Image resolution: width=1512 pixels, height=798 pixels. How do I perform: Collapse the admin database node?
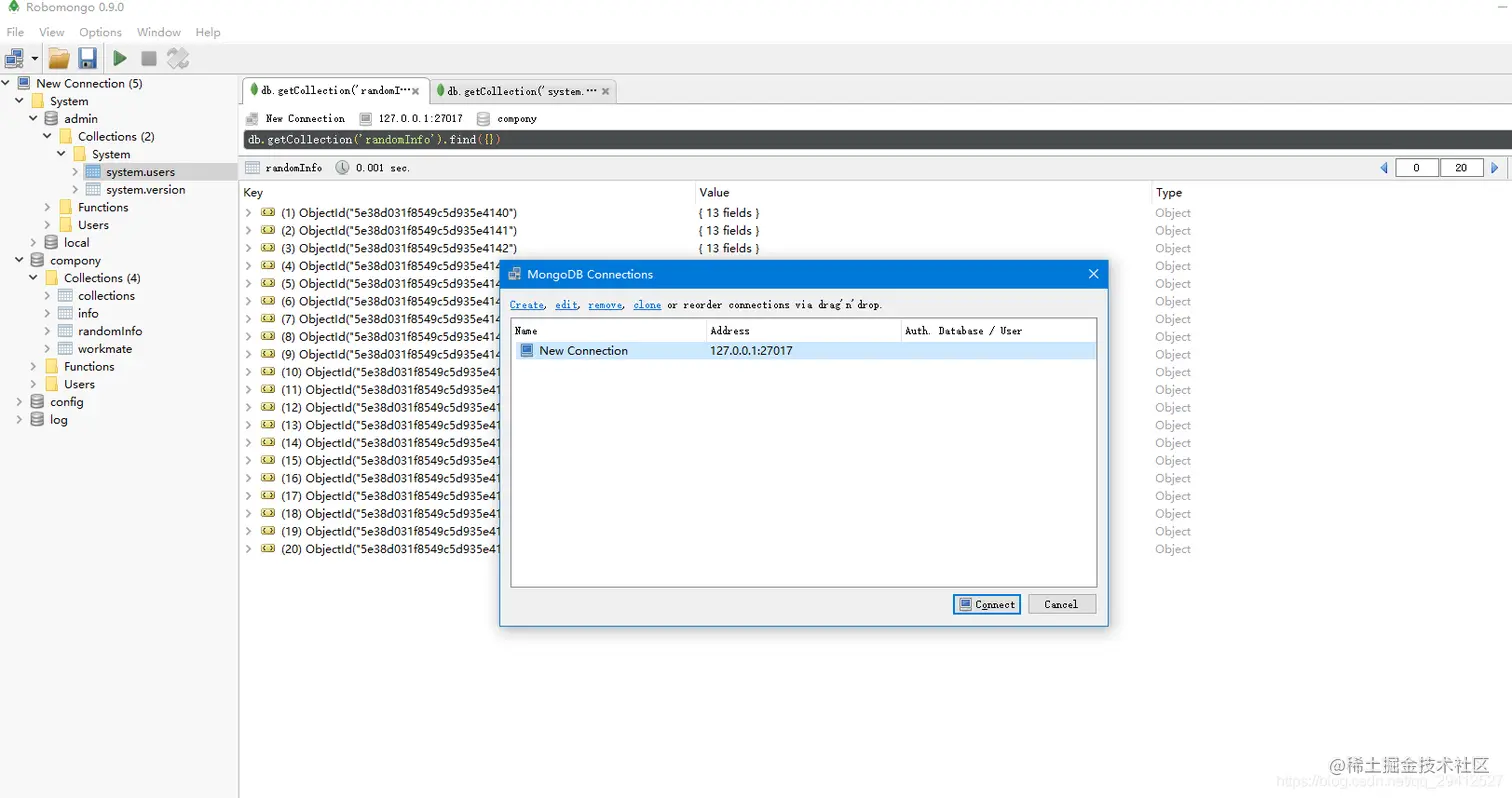point(33,119)
